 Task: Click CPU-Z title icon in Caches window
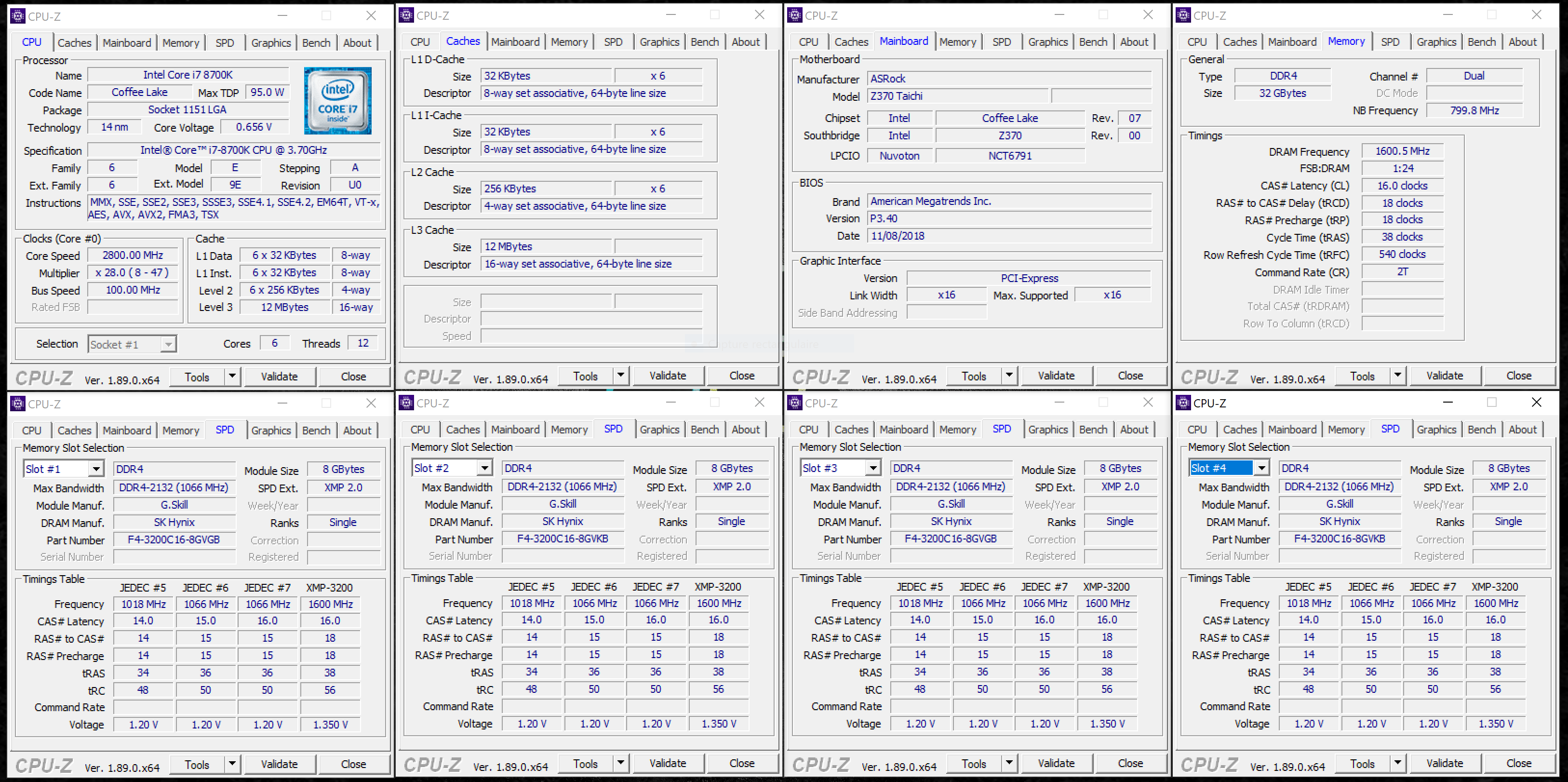(x=406, y=15)
